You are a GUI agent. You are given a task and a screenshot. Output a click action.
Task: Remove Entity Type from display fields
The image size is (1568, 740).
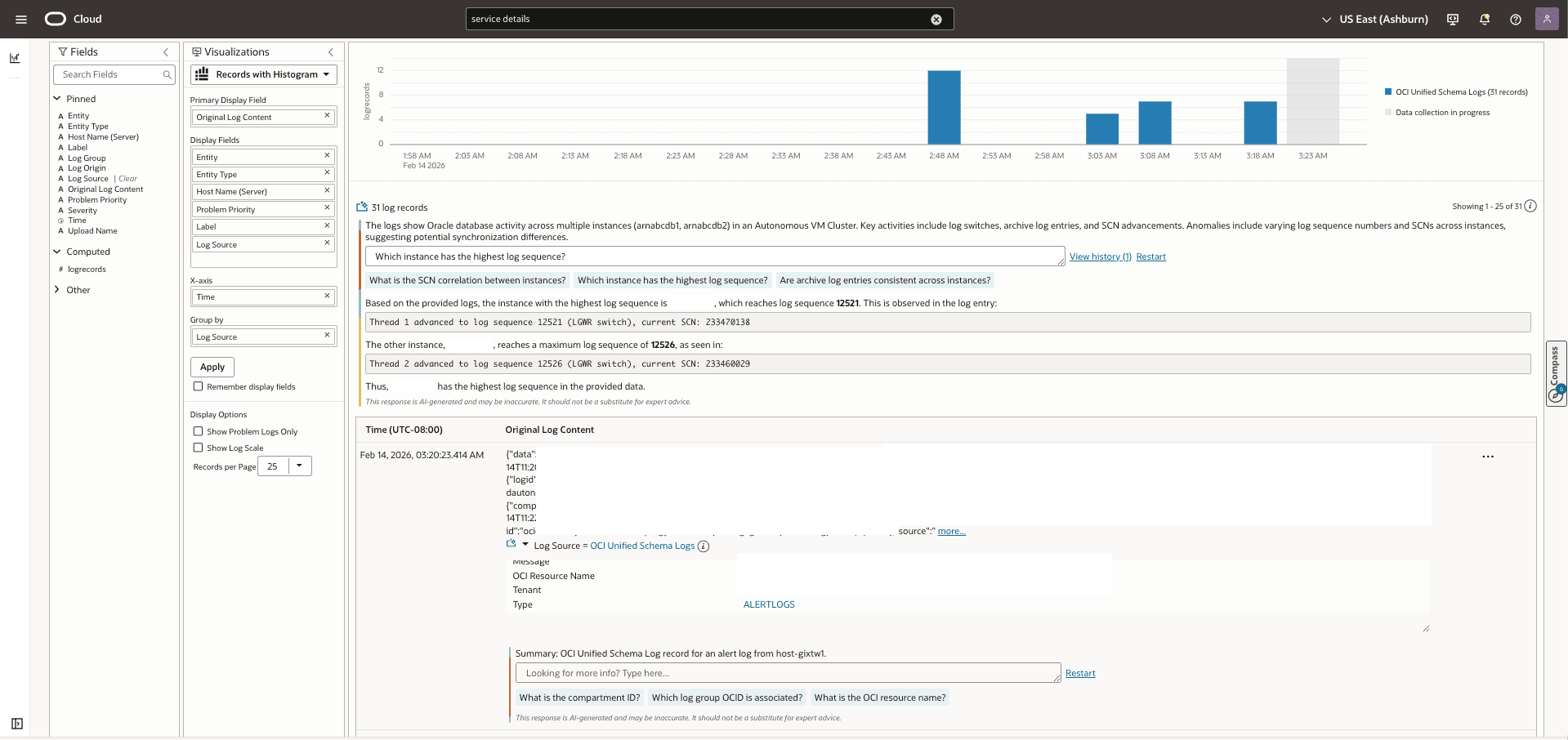pyautogui.click(x=327, y=173)
